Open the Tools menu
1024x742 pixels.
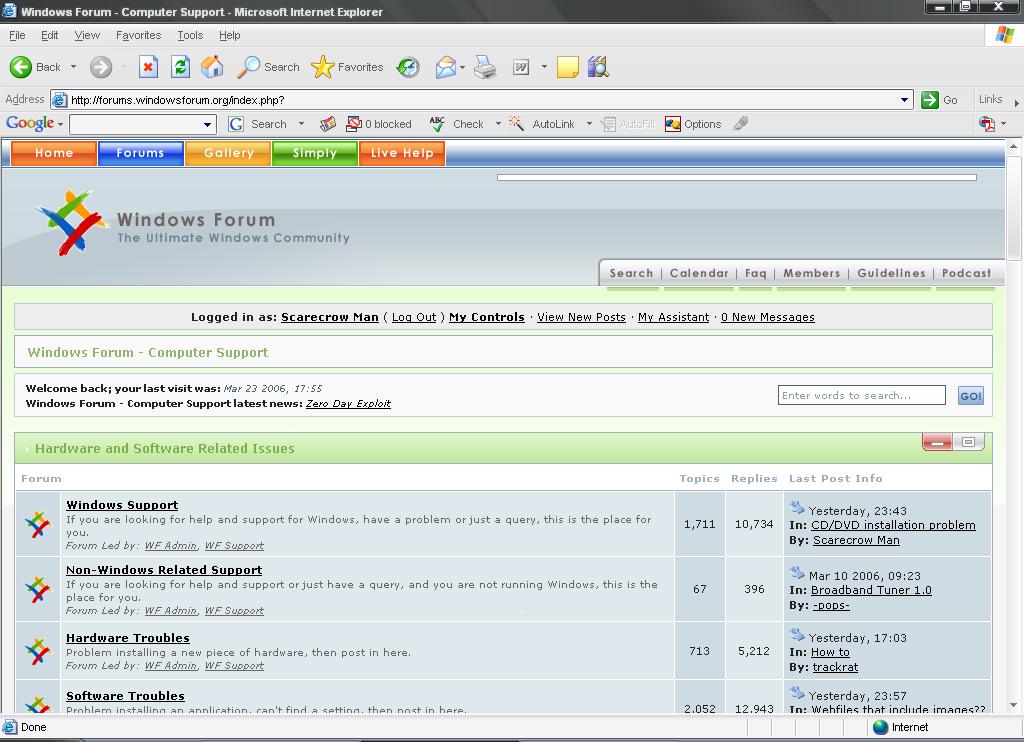click(190, 35)
